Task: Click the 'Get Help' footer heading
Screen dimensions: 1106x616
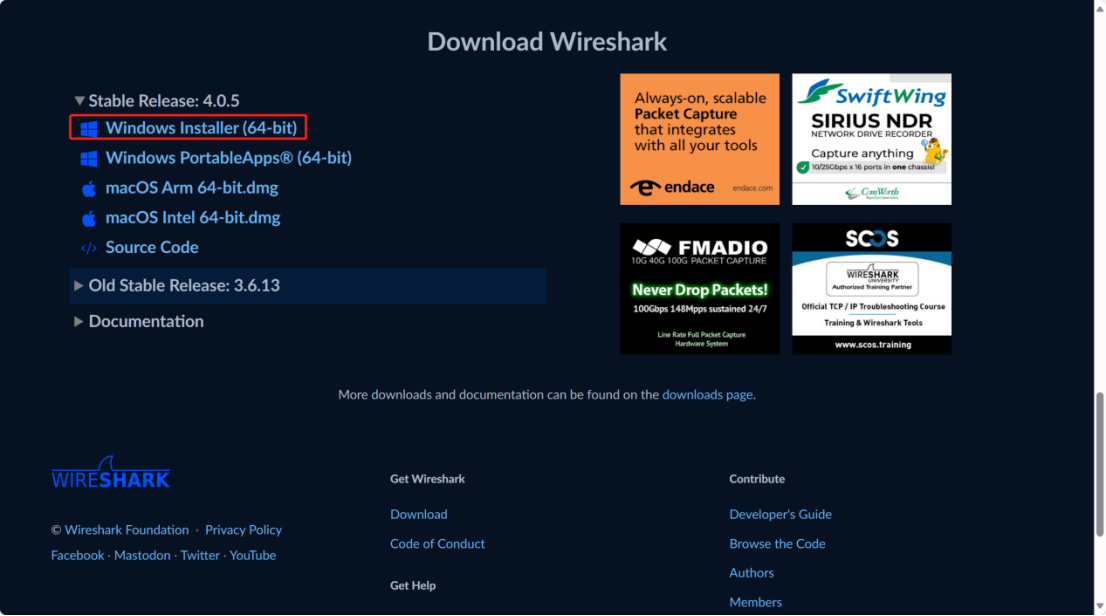Action: pyautogui.click(x=413, y=586)
